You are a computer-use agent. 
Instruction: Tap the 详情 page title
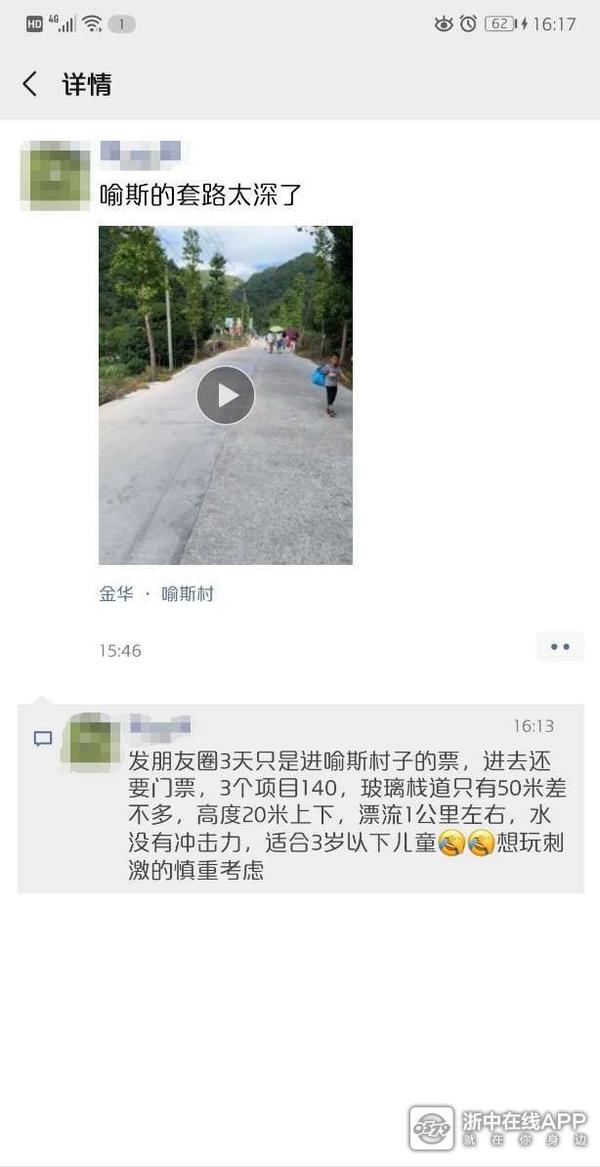(x=86, y=84)
